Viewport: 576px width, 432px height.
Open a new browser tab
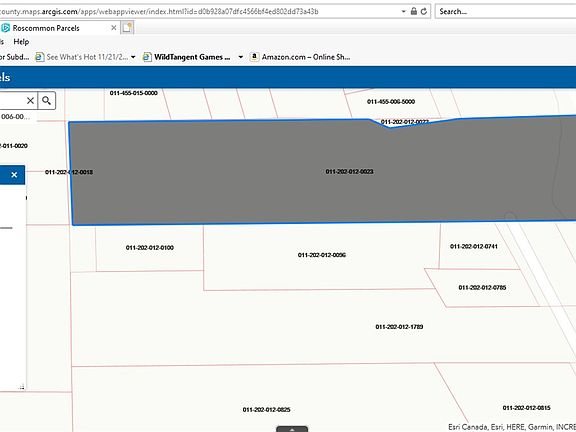tap(127, 28)
